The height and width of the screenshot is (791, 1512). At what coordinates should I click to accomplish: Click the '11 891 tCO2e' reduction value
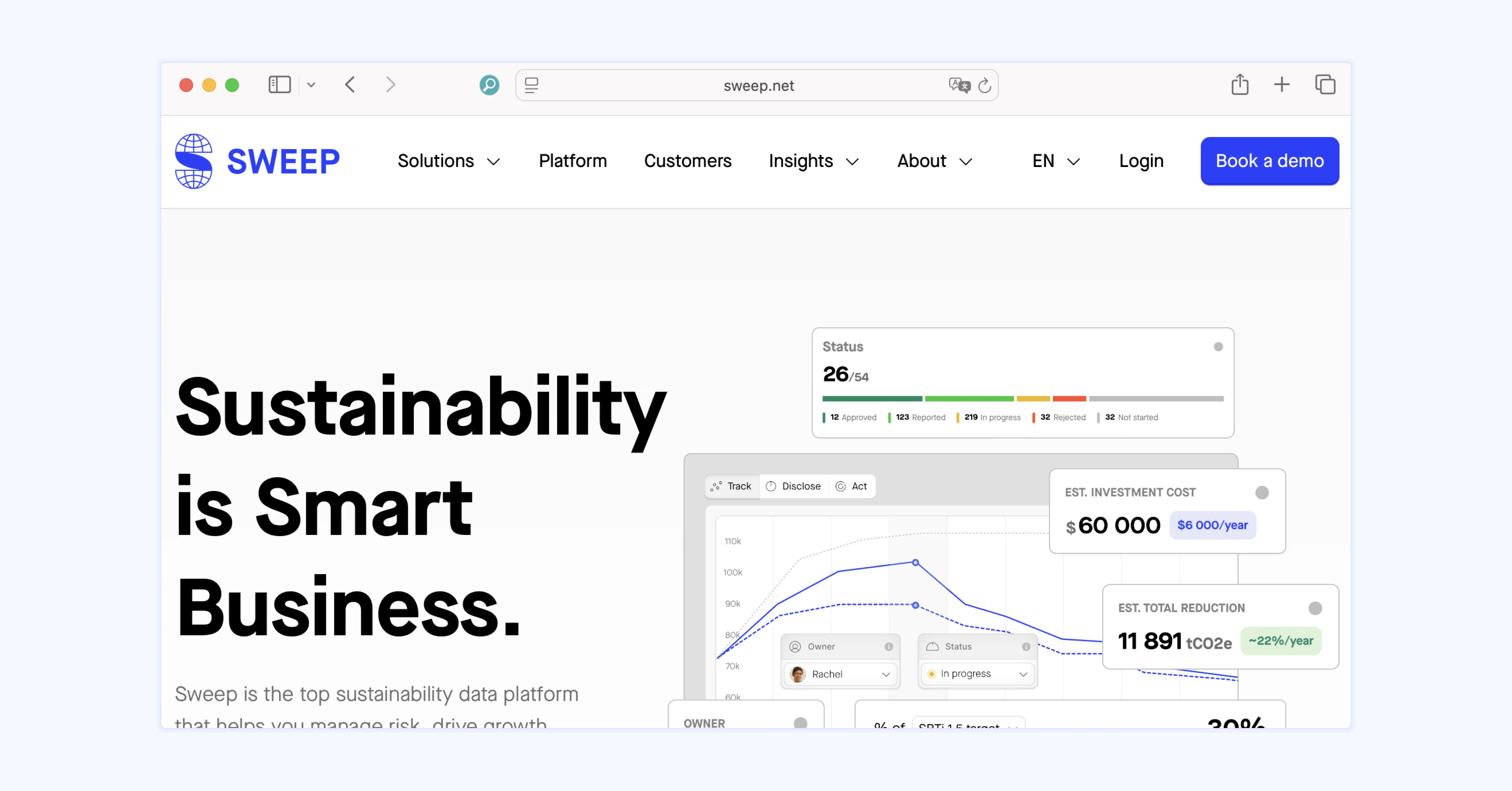tap(1175, 641)
